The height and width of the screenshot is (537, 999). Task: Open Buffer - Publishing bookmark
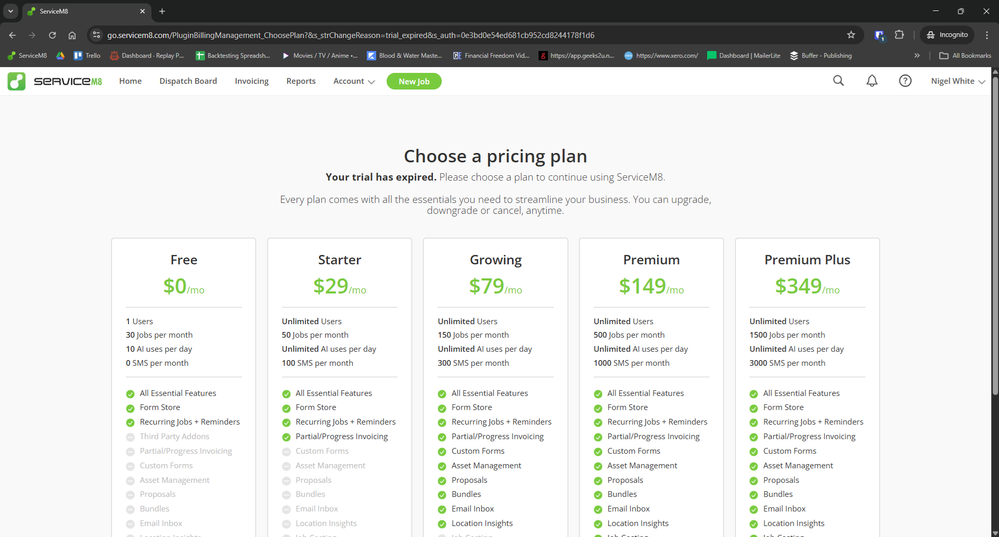pos(821,55)
